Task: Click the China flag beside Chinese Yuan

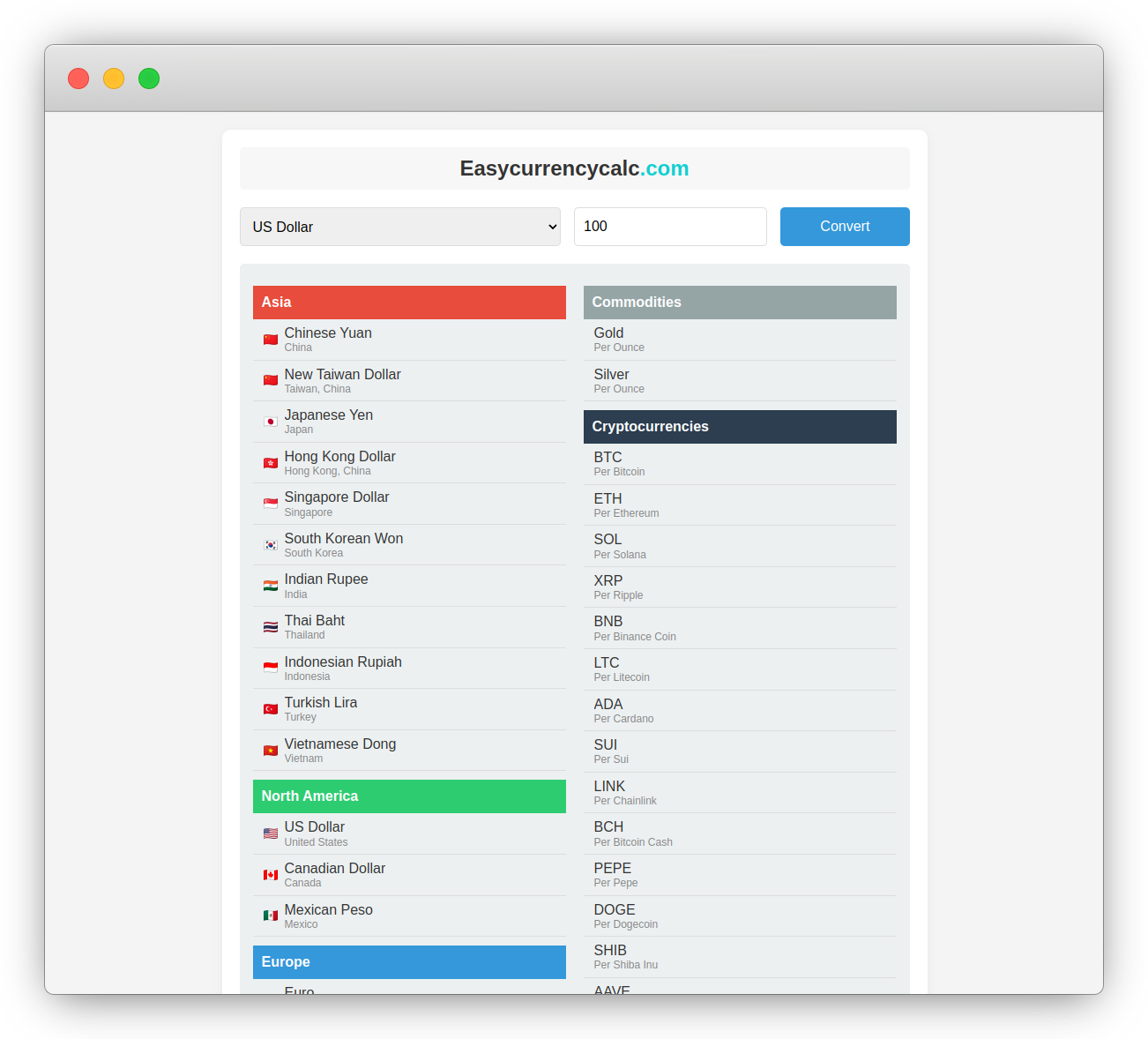Action: point(271,340)
